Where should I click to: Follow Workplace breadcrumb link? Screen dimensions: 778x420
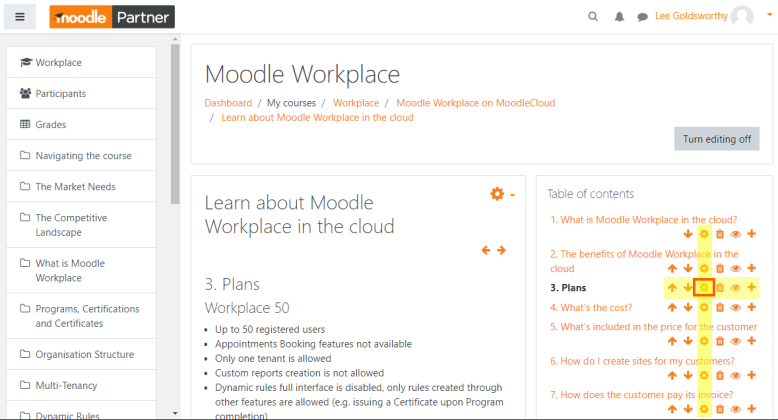point(356,103)
